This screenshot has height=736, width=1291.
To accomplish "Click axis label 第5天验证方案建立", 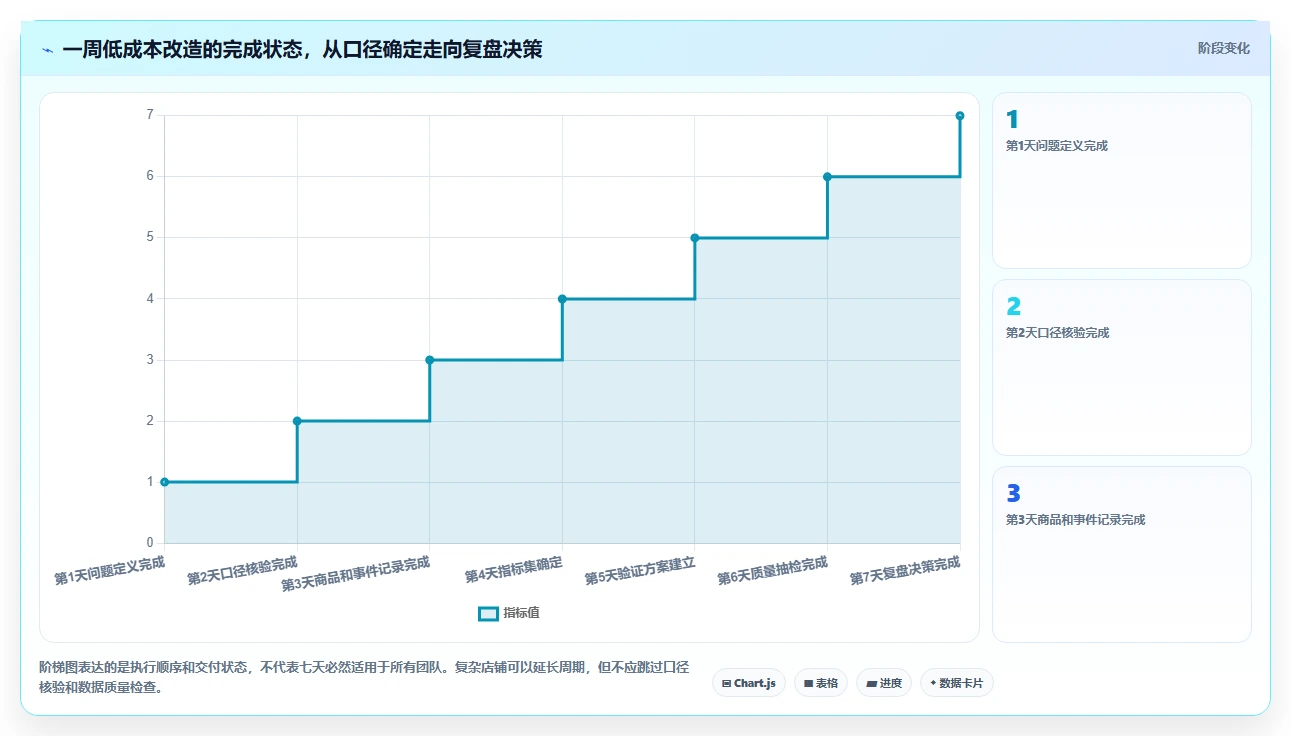I will [640, 571].
